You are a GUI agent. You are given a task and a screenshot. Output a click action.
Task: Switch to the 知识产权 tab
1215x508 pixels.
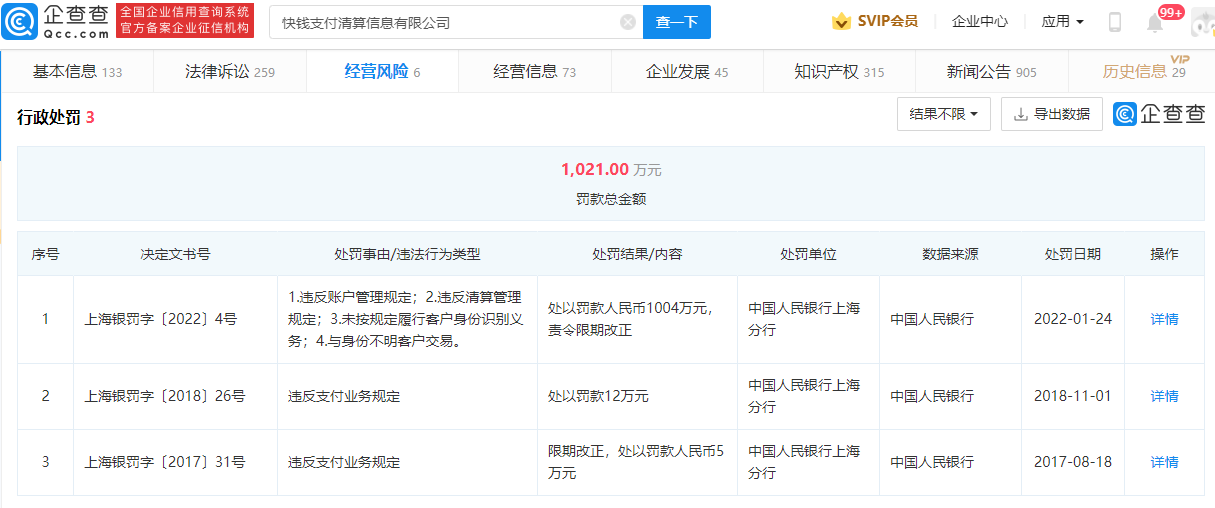click(x=840, y=72)
